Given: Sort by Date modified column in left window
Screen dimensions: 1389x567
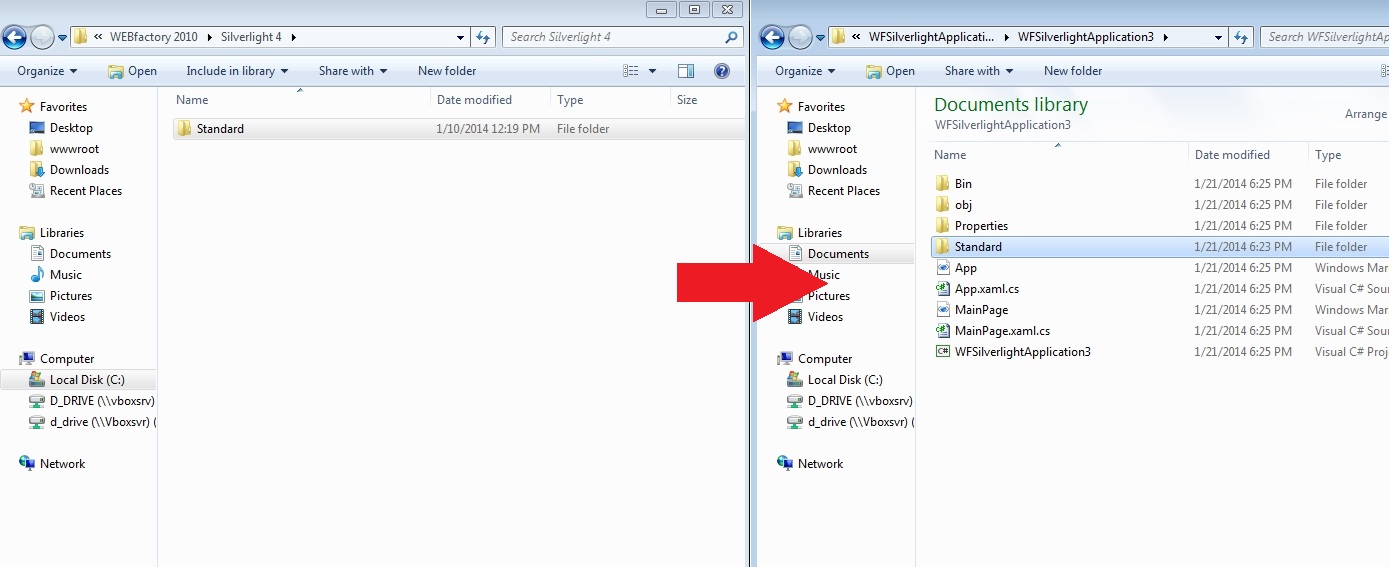Looking at the screenshot, I should [474, 100].
